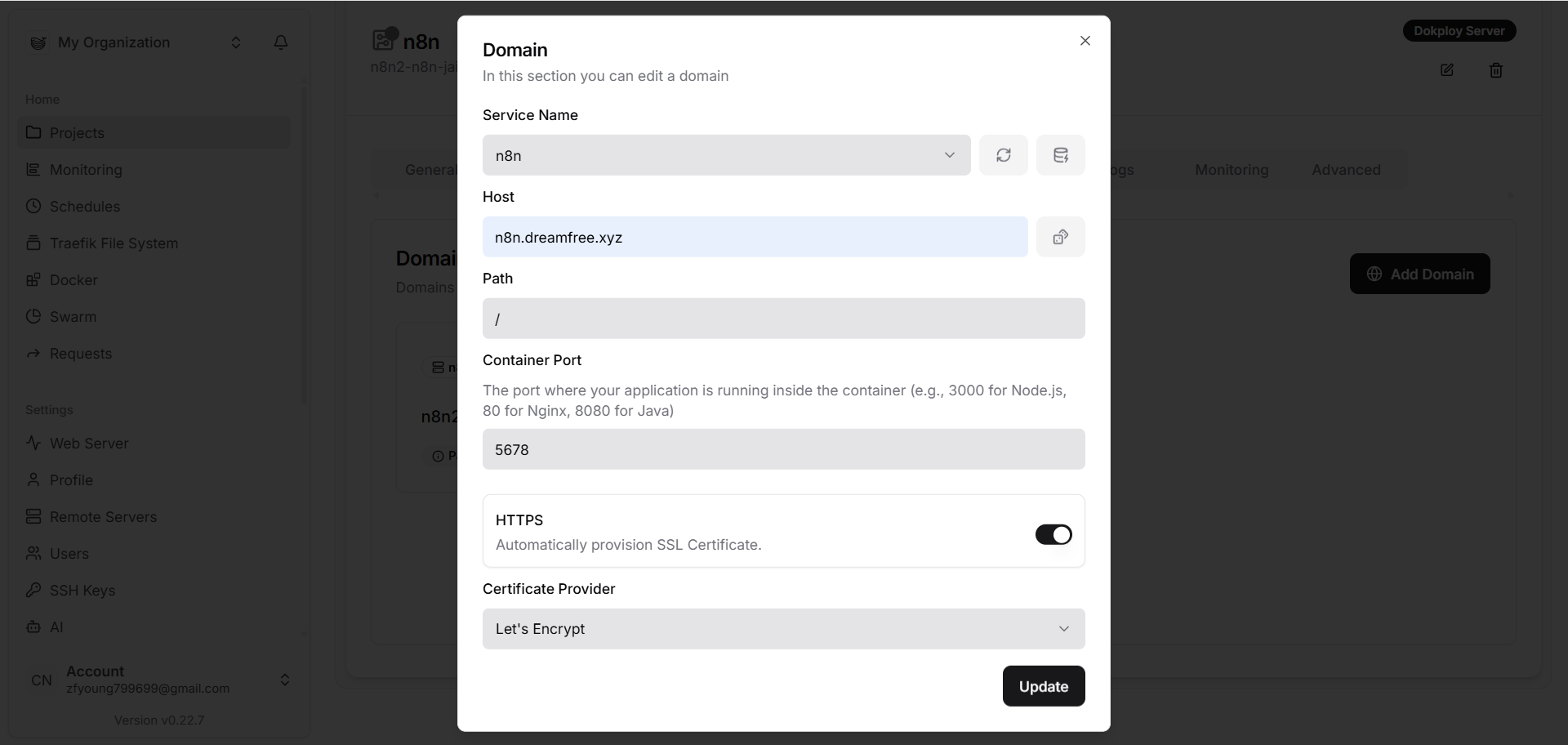The width and height of the screenshot is (1568, 745).
Task: Click the database icon button beside Service Name
Action: (x=1060, y=155)
